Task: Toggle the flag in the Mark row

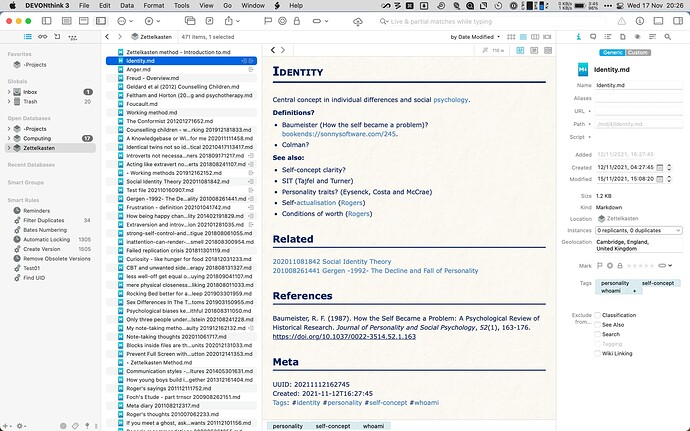Action: tap(599, 265)
